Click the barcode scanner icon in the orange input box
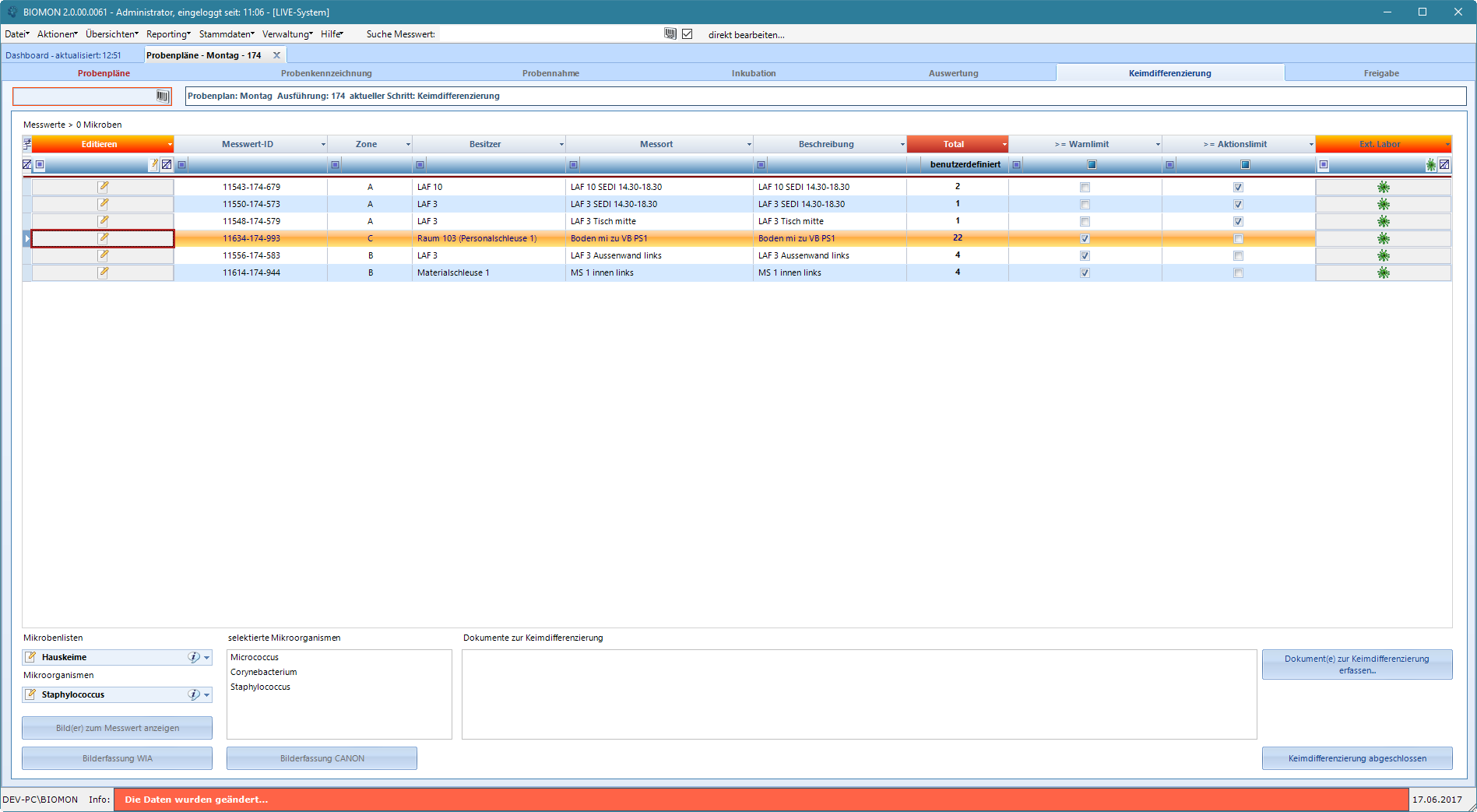1477x812 pixels. coord(162,97)
